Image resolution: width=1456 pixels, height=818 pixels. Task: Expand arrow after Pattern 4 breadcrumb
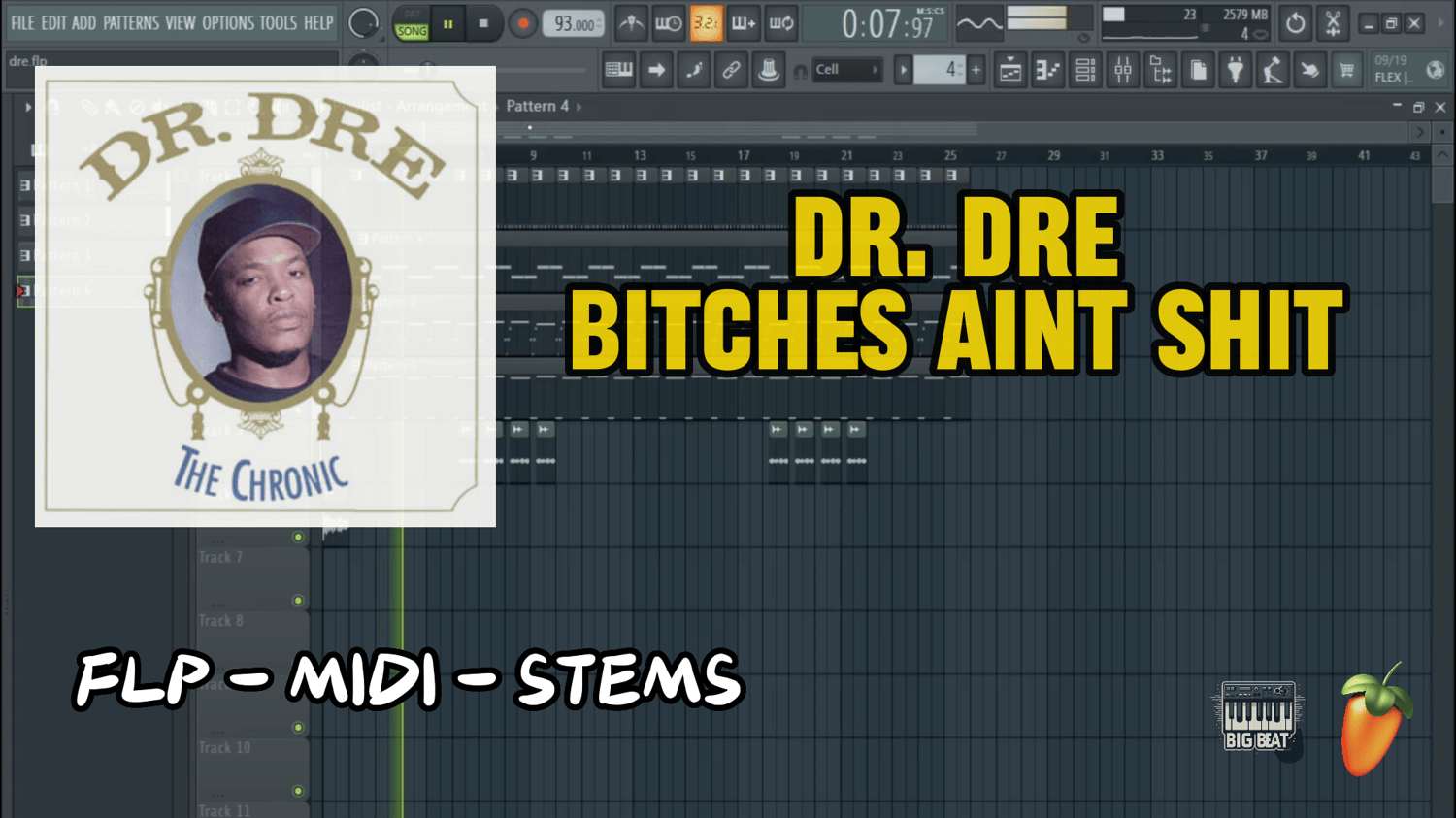pos(579,107)
